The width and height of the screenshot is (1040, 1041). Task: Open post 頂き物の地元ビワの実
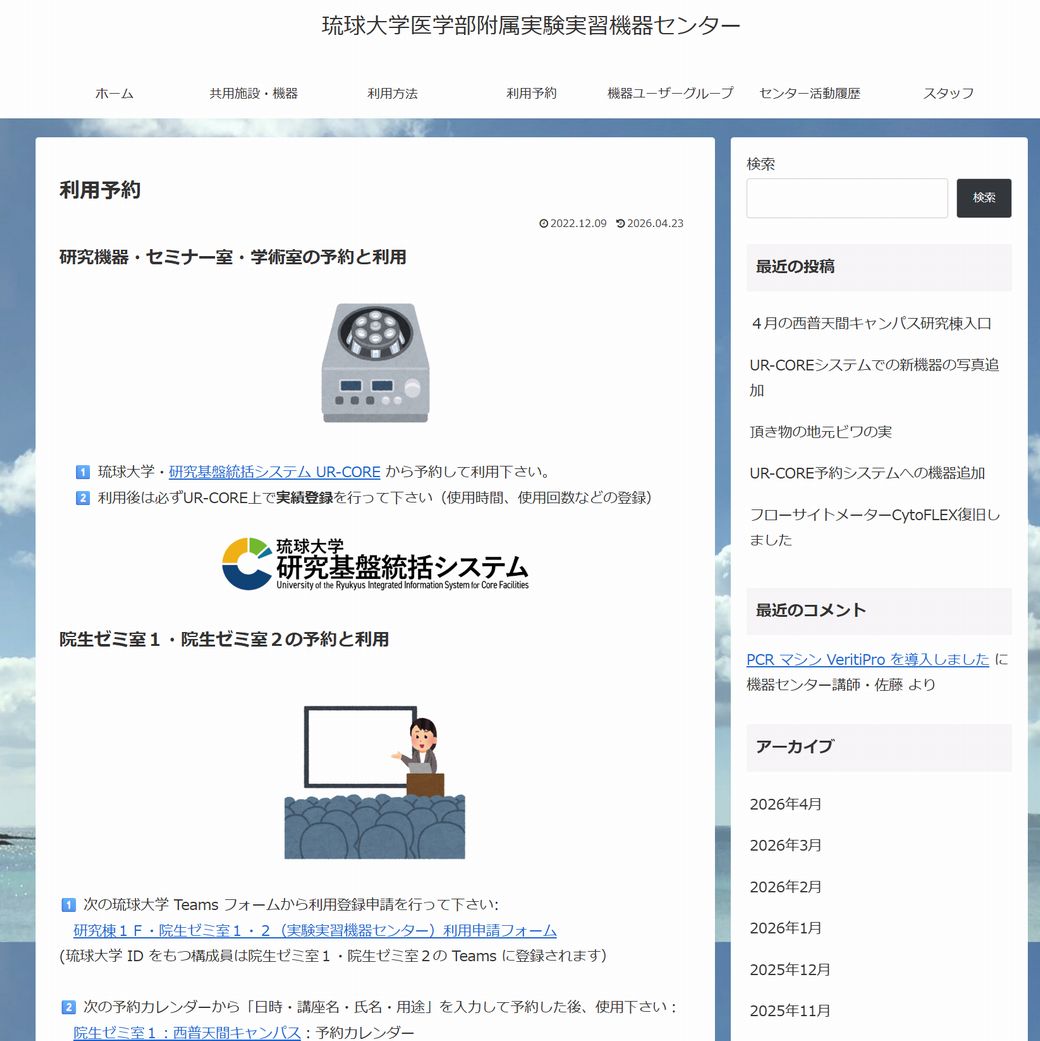820,432
